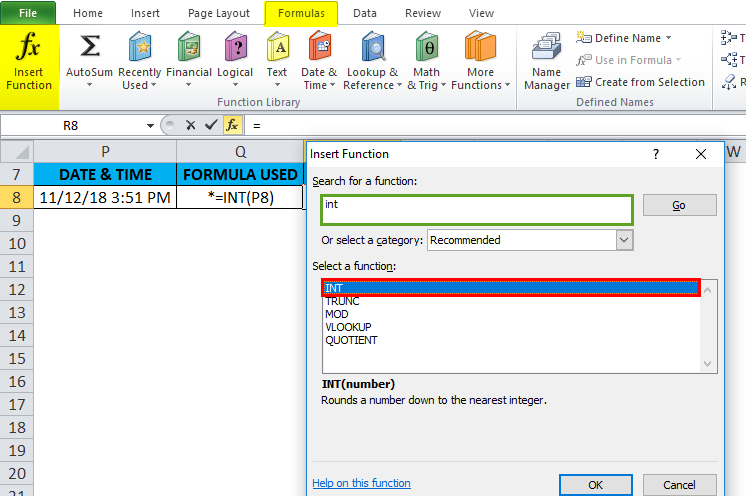Image resolution: width=746 pixels, height=496 pixels.
Task: Expand the function category dropdown
Action: pyautogui.click(x=624, y=240)
